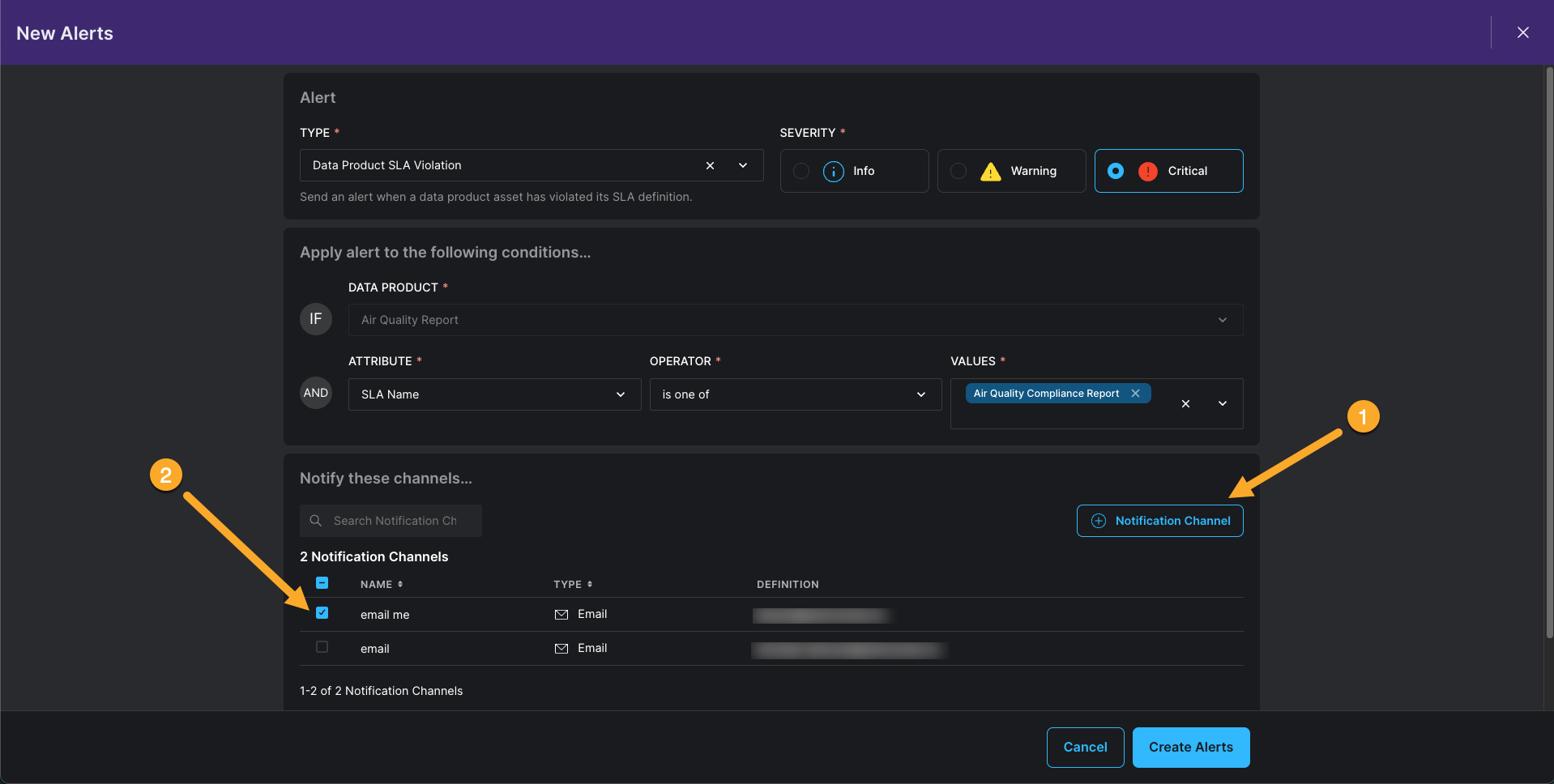The image size is (1554, 784).
Task: Toggle the select-all channels header checkbox
Action: (322, 583)
